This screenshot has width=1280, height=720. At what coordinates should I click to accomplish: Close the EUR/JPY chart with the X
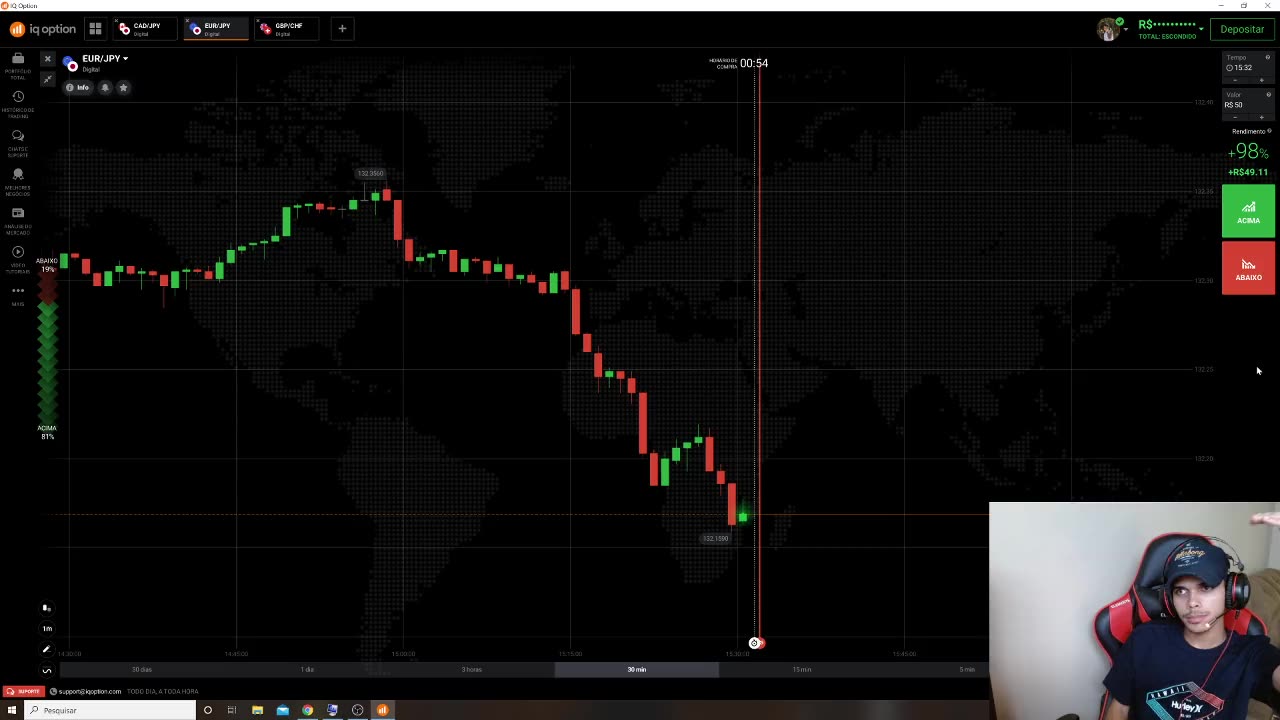pyautogui.click(x=47, y=59)
